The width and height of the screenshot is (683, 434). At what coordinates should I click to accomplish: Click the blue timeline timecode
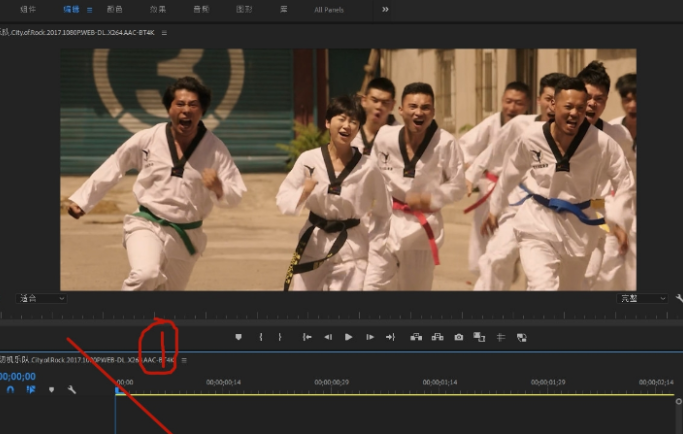[18, 376]
